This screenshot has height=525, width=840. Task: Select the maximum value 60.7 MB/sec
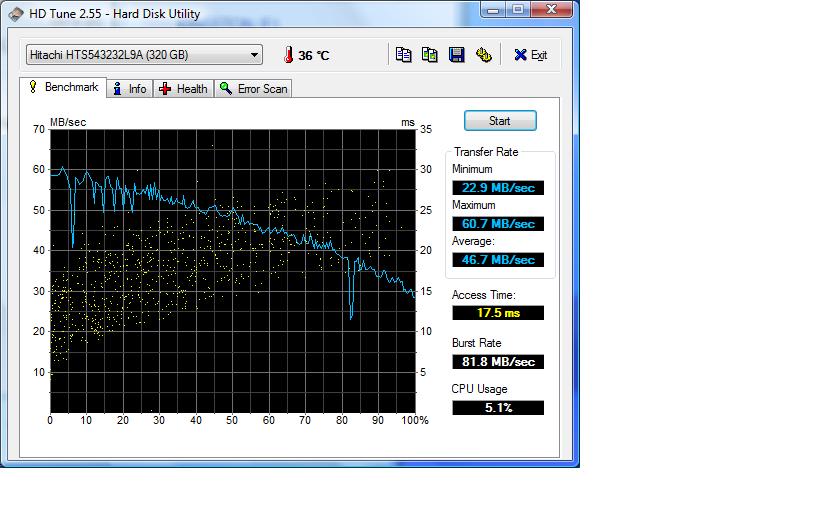click(498, 223)
